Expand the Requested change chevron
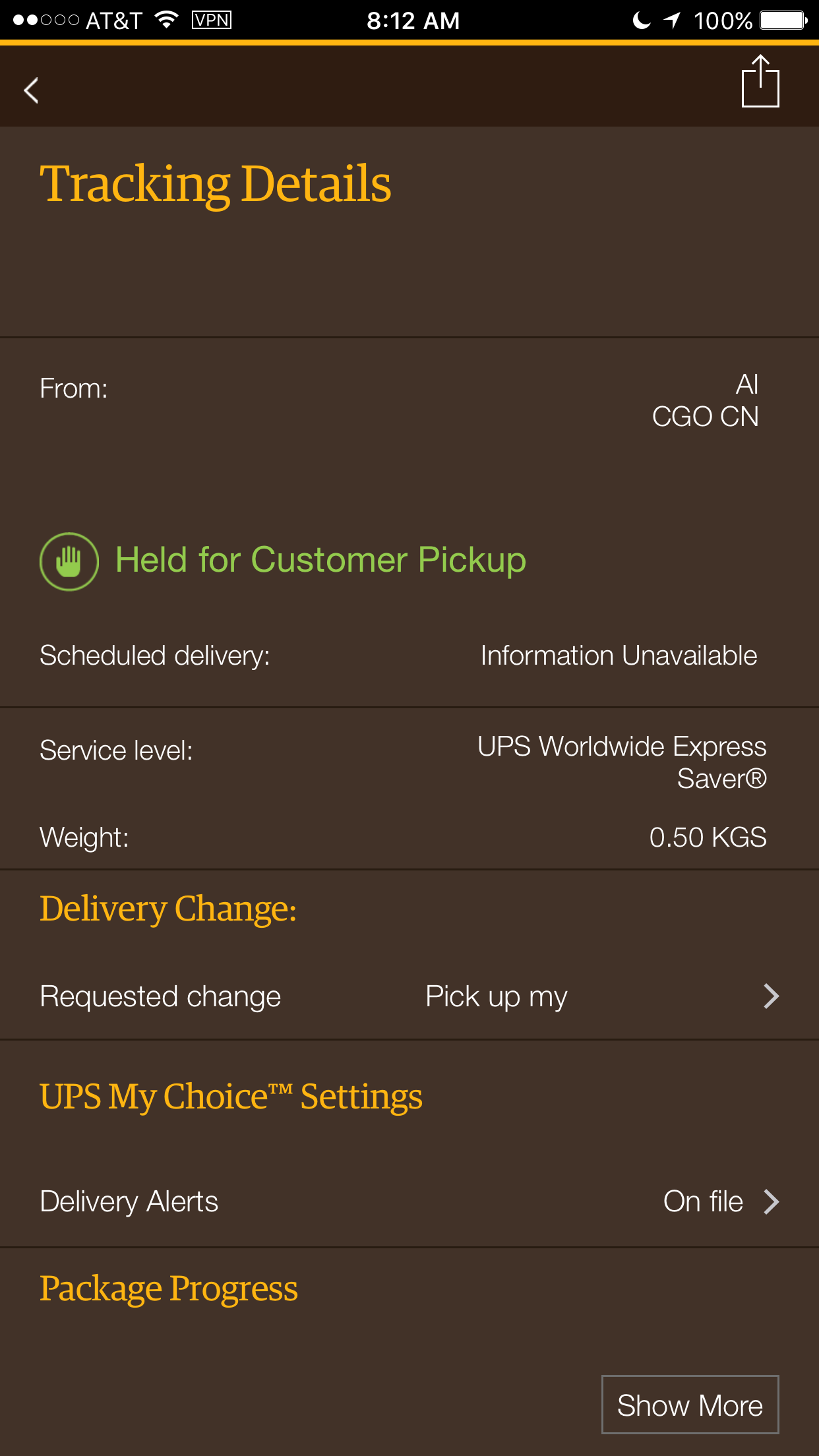819x1456 pixels. [772, 996]
